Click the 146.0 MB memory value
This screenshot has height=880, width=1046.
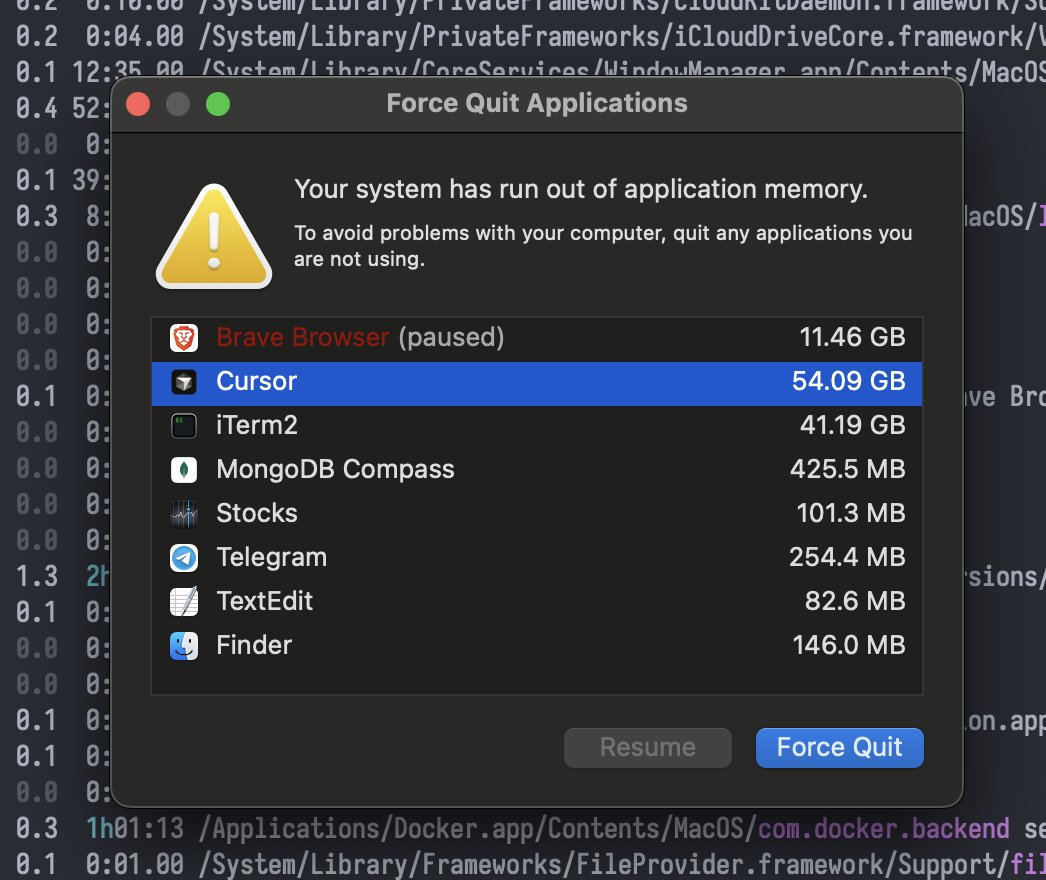849,646
